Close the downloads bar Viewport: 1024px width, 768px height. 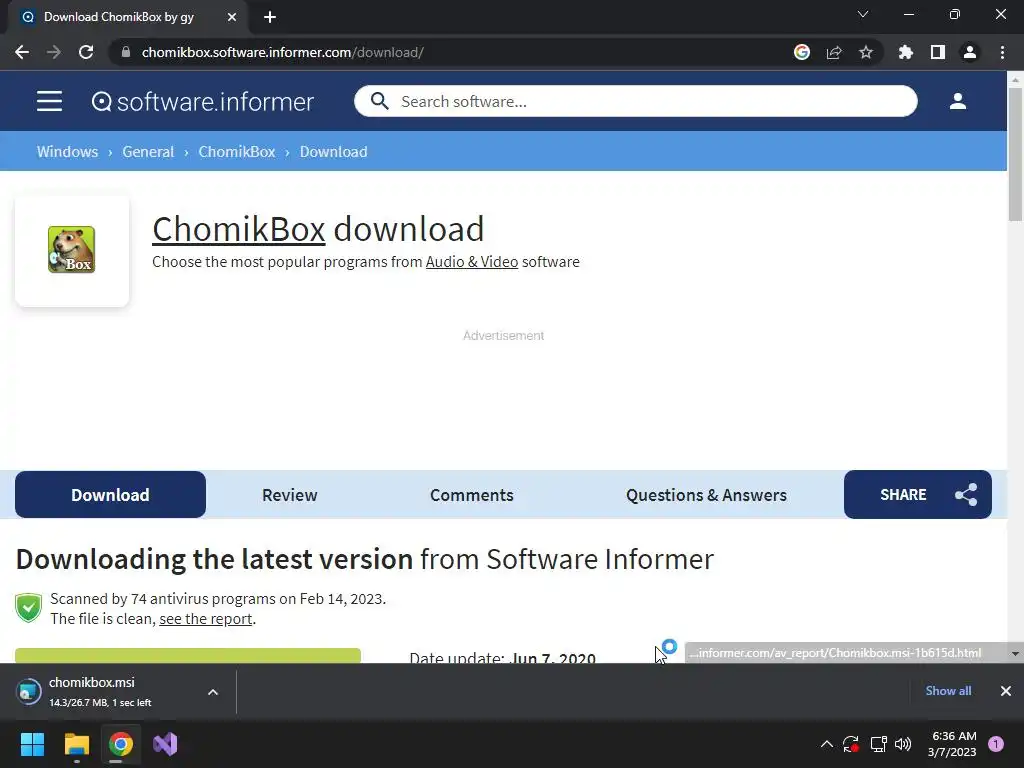(1006, 690)
